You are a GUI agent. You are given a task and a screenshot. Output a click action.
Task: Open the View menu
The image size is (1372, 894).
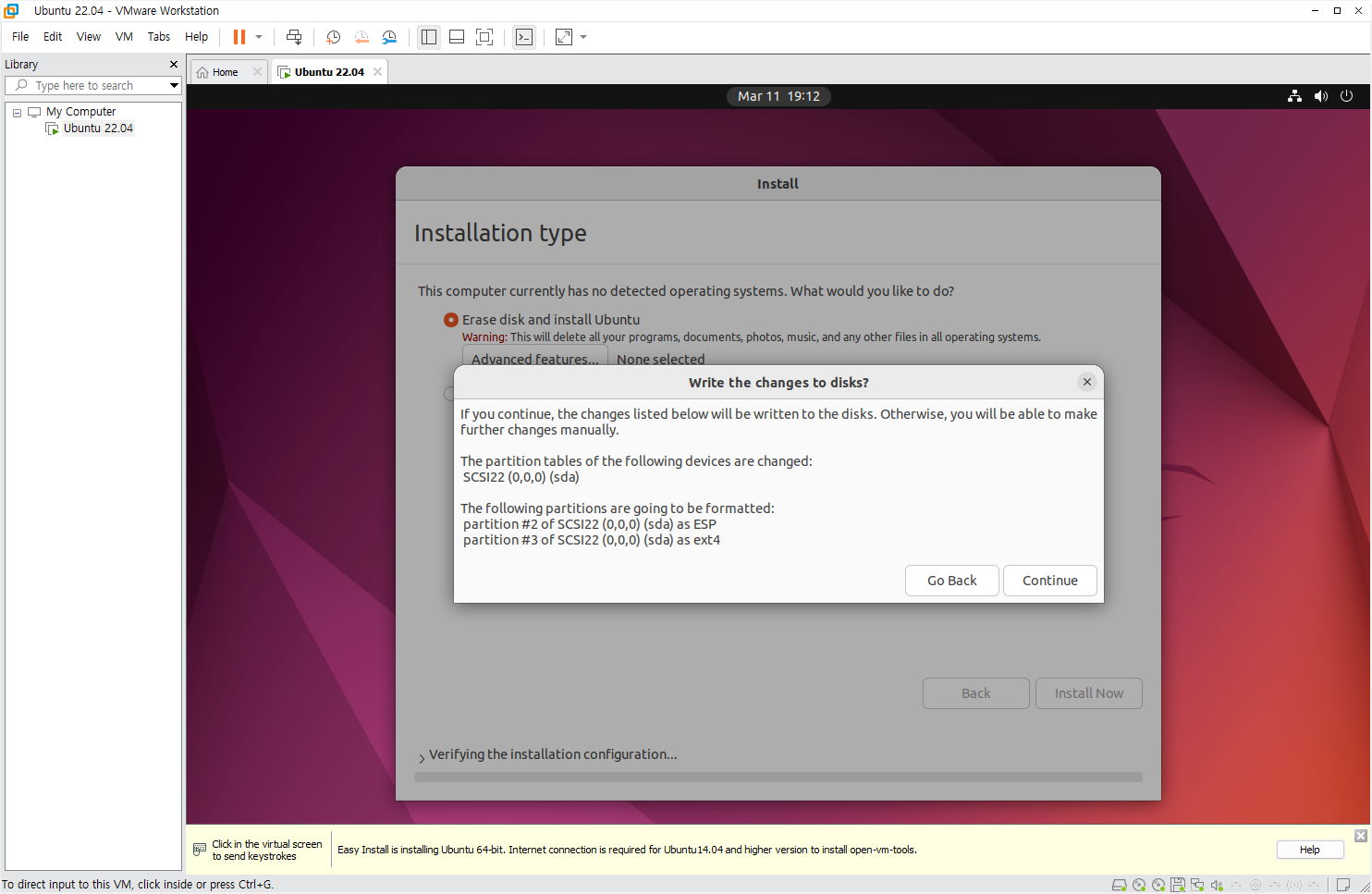pyautogui.click(x=89, y=37)
